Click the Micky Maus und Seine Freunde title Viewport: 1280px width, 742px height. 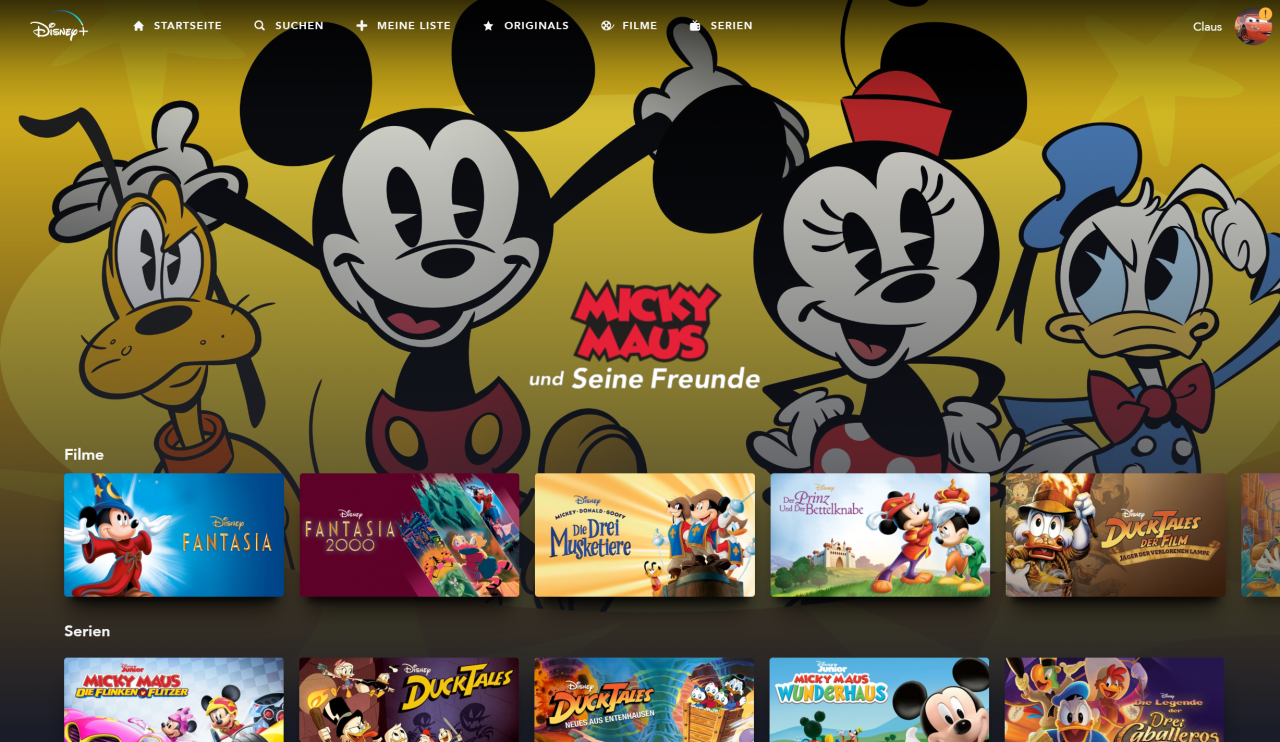click(645, 337)
